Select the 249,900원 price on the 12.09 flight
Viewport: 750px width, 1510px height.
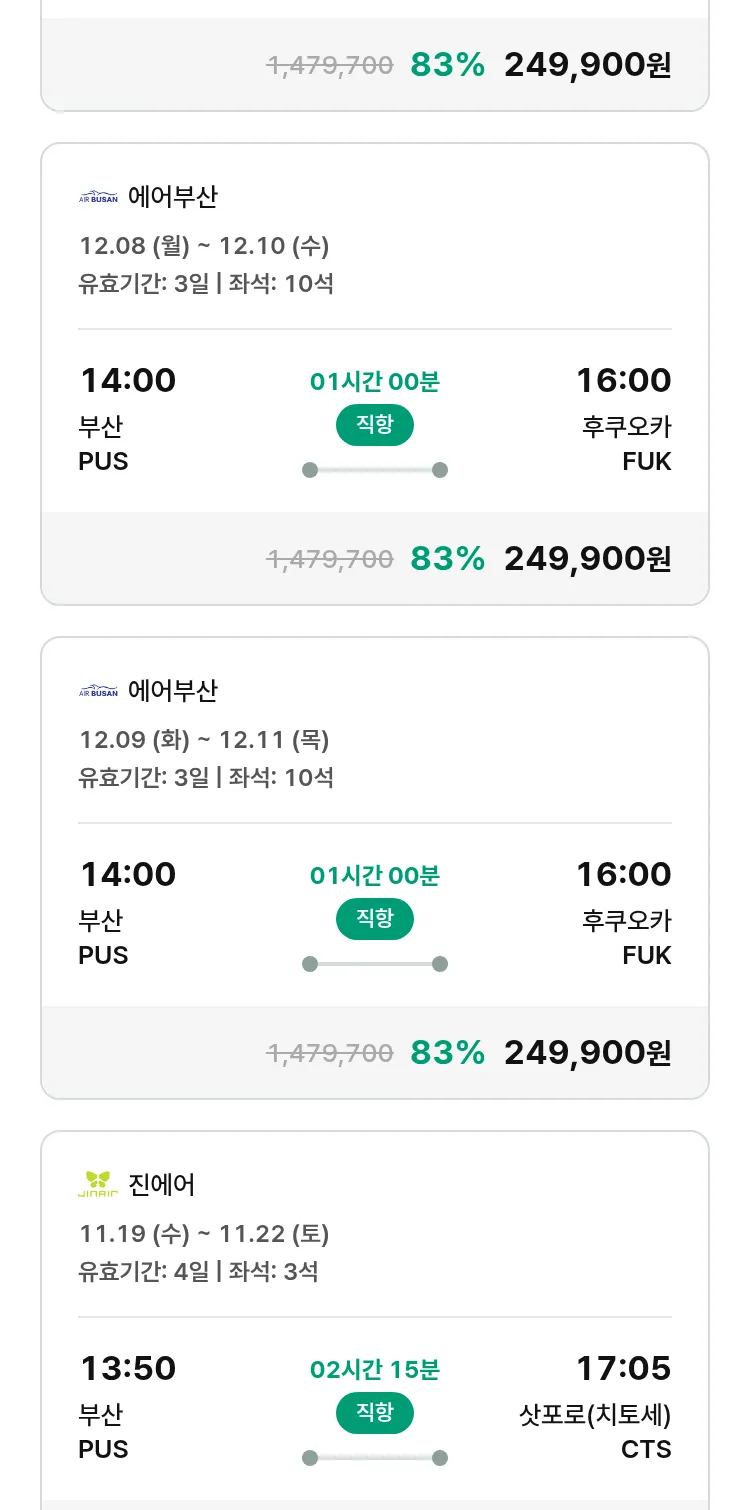point(587,1053)
